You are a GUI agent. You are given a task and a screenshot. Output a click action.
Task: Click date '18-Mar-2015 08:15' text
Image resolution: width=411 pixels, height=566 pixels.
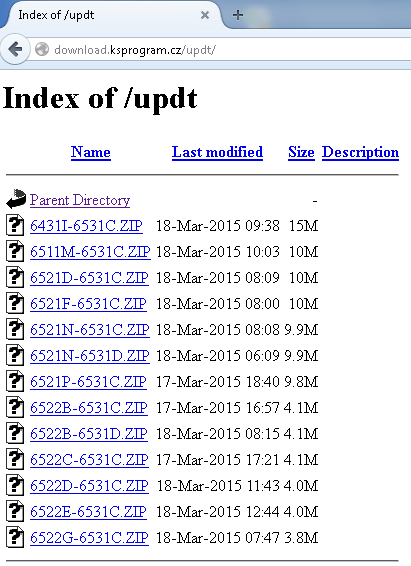(x=218, y=434)
